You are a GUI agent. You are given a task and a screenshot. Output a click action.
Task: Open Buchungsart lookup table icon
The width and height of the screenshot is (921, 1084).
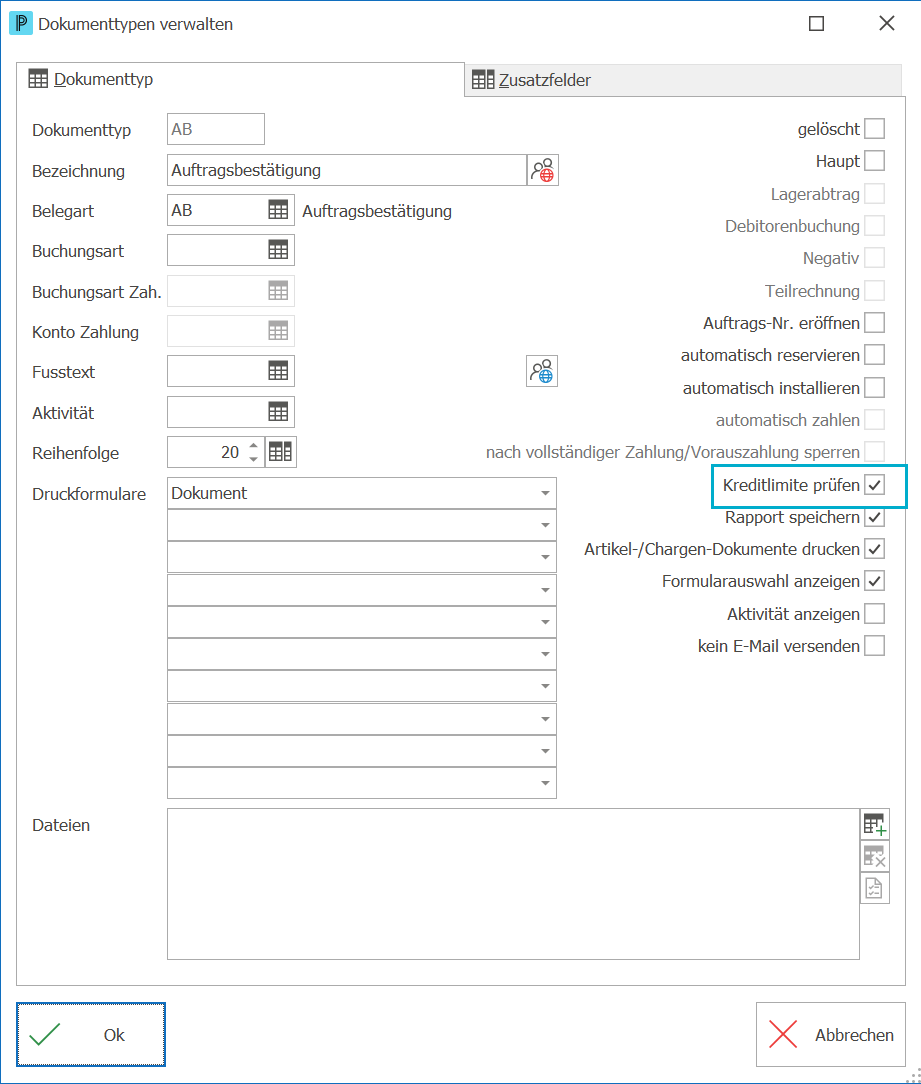(x=278, y=250)
